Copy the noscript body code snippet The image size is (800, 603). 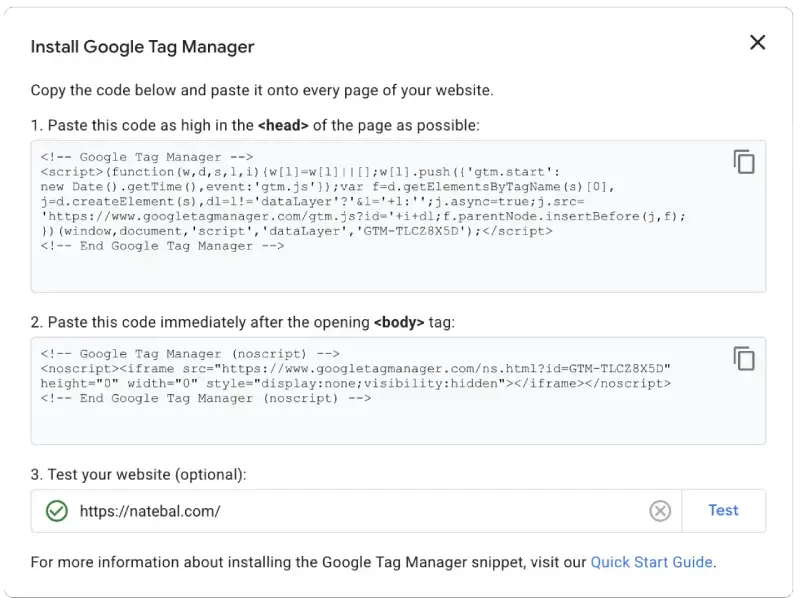coord(744,359)
